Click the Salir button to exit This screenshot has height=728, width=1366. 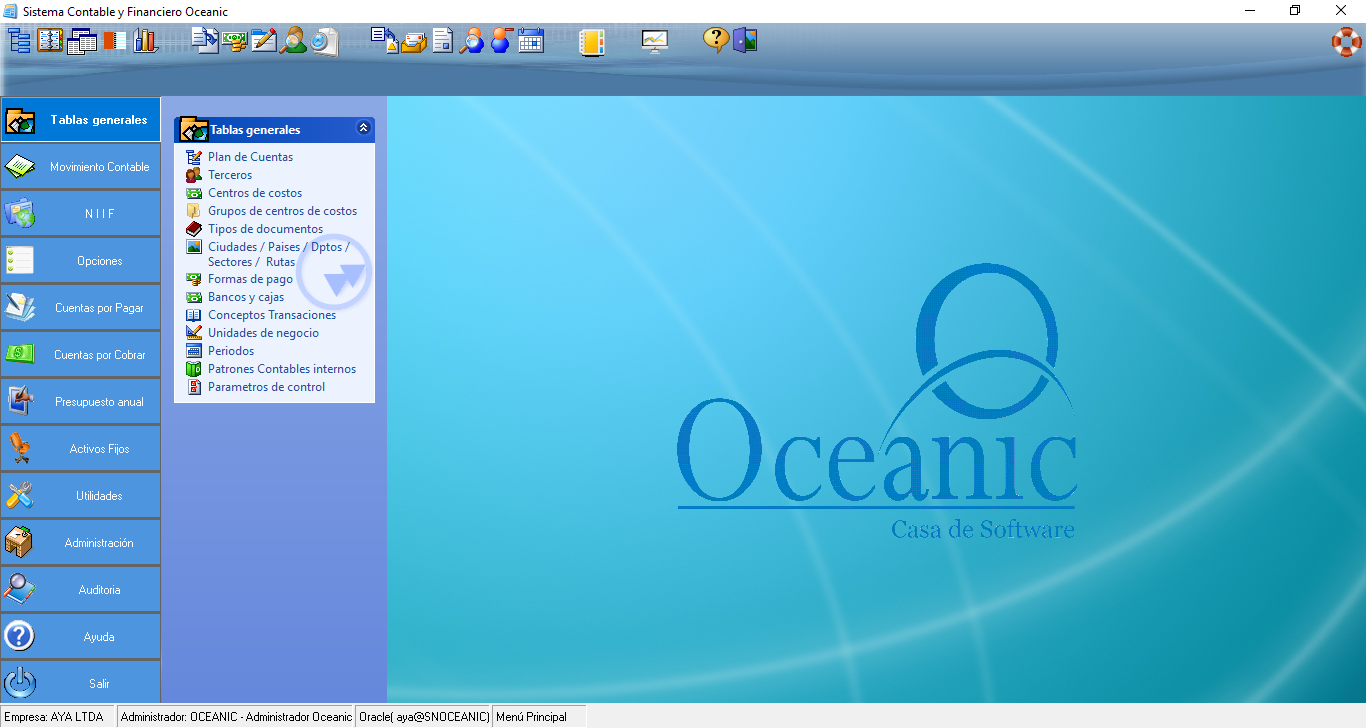(80, 684)
